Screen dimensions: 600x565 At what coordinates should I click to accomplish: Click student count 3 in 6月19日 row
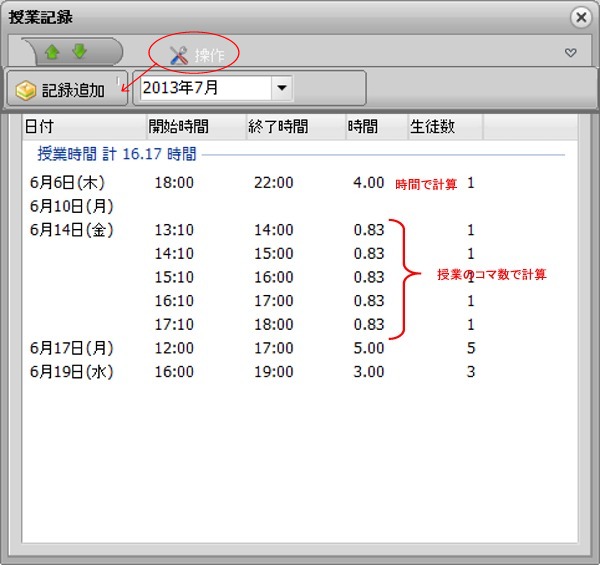[x=471, y=372]
